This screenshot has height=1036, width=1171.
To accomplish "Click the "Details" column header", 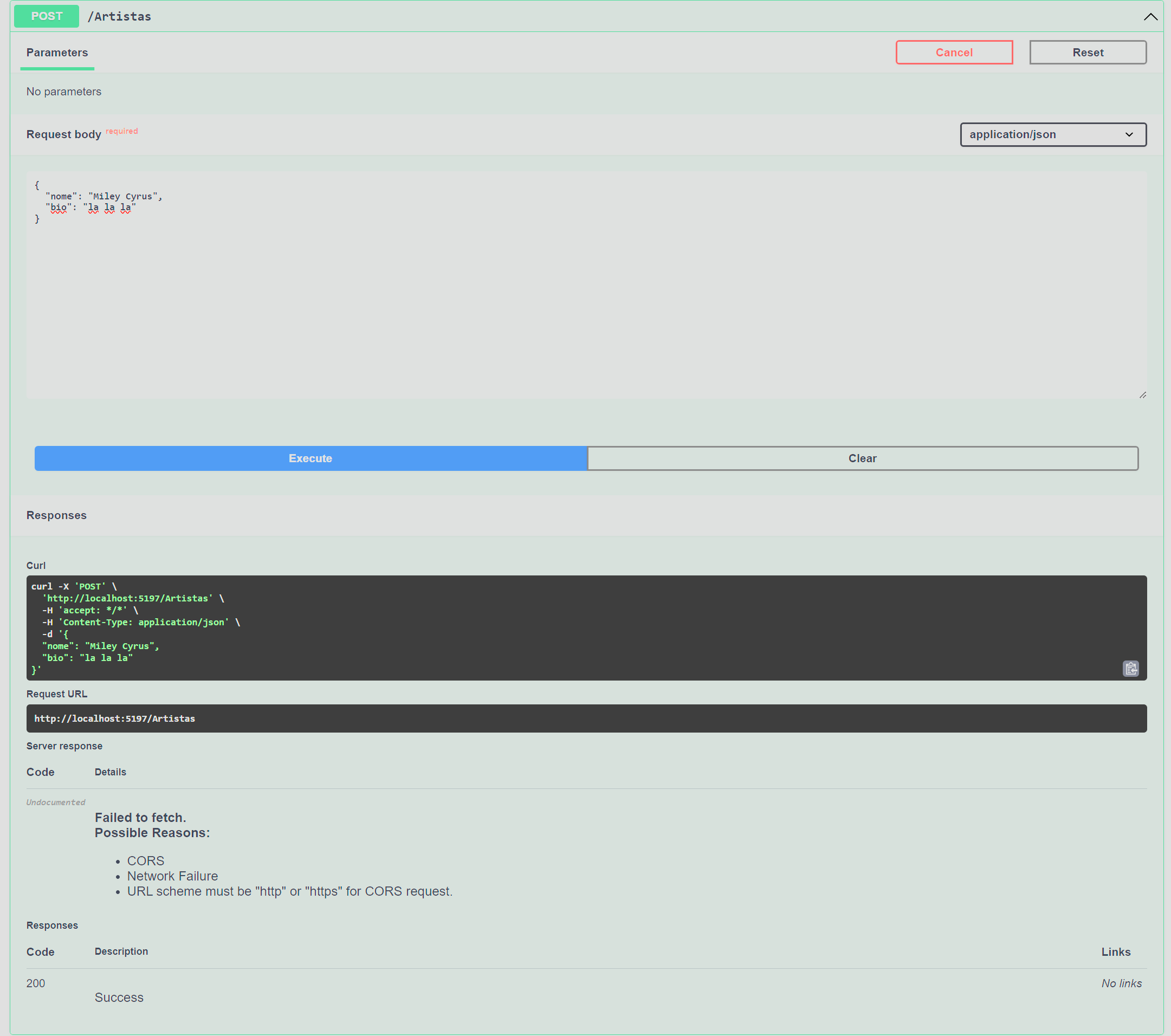I will 111,771.
